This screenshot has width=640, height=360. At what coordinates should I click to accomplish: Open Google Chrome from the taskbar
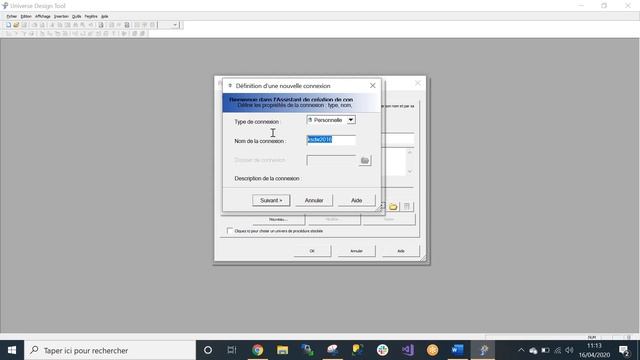[257, 350]
